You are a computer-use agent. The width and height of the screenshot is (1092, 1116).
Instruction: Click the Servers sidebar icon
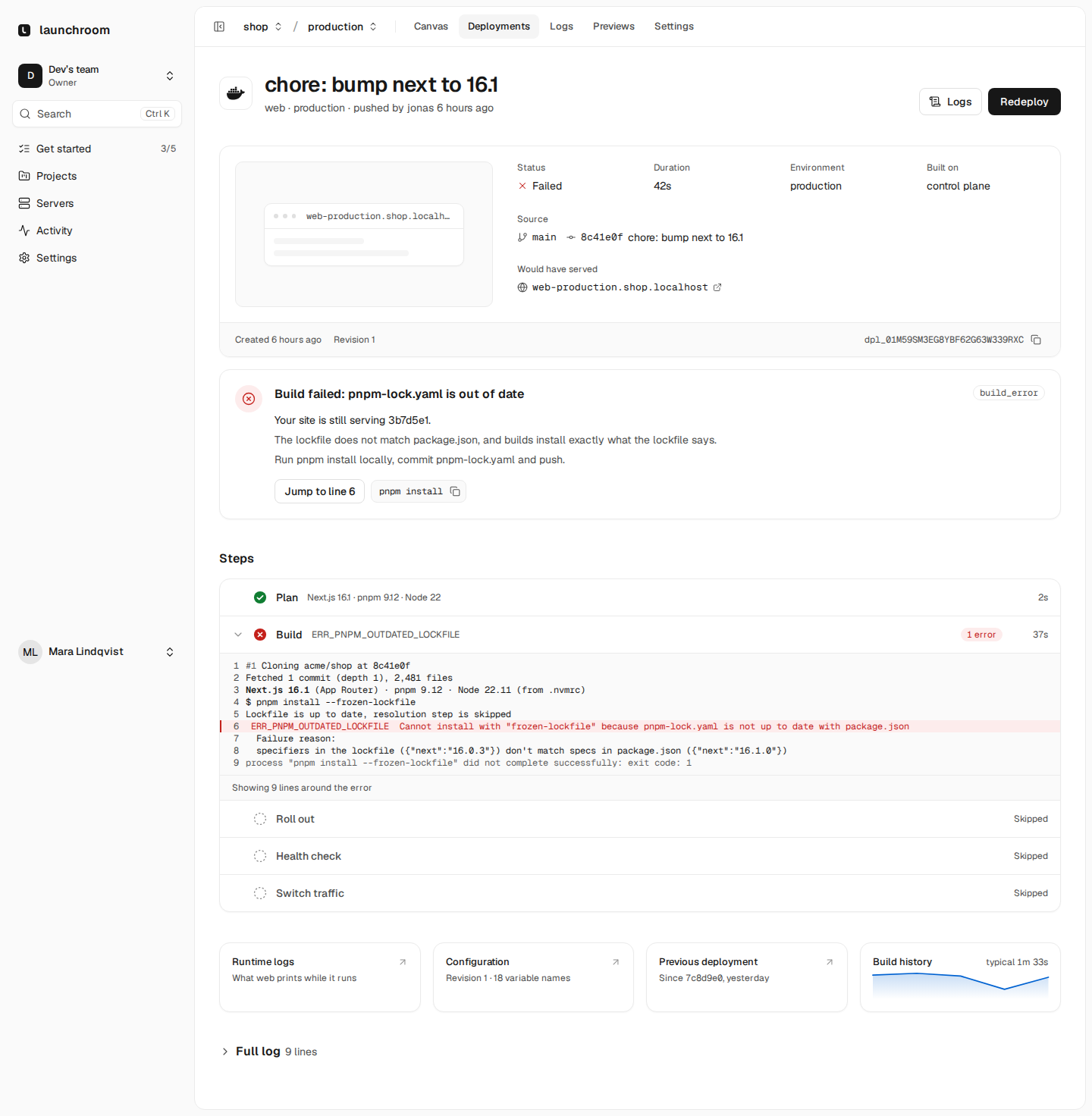[24, 203]
